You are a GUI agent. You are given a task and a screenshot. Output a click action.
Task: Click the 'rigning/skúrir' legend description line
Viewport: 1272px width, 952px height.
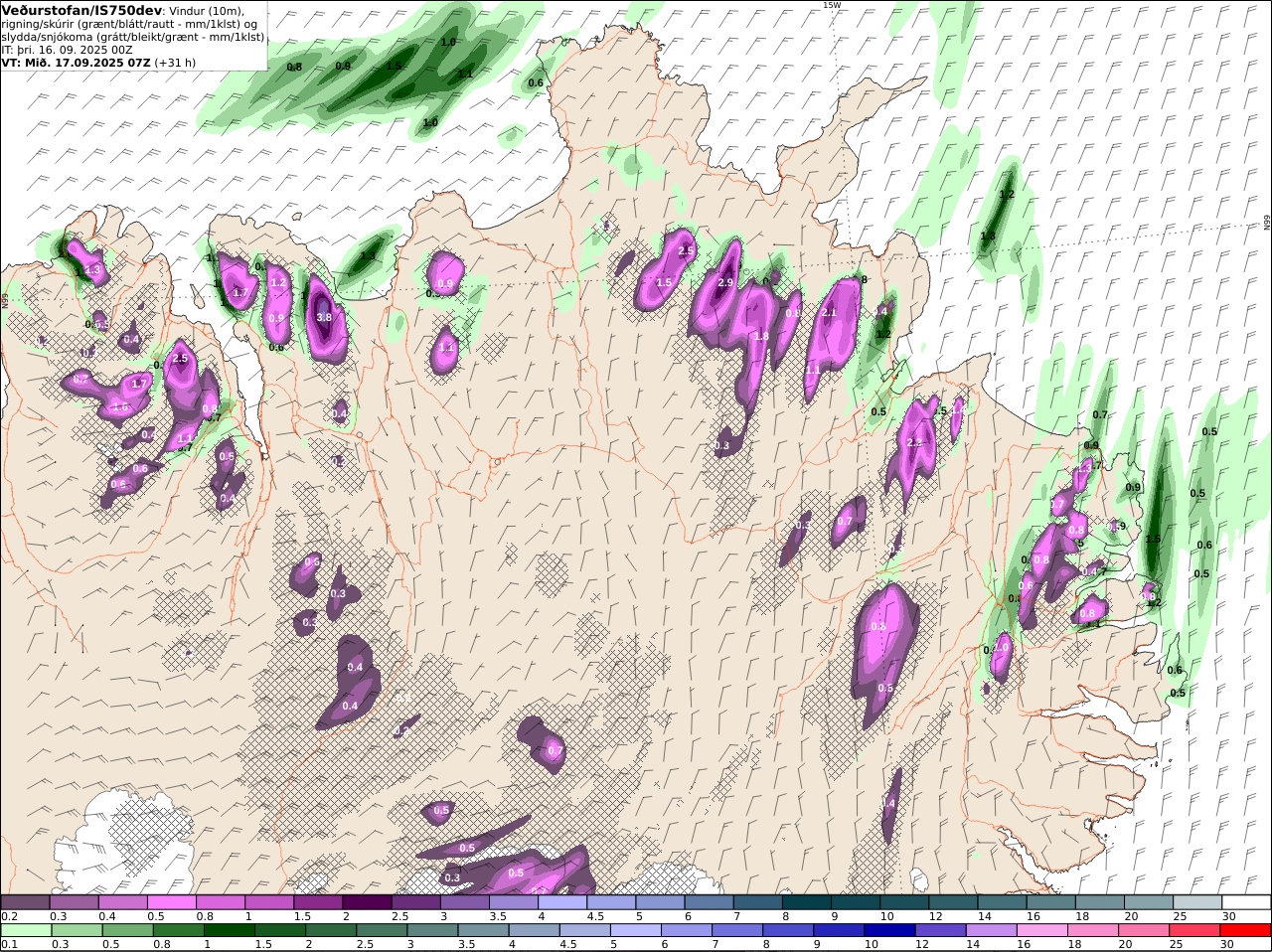[x=130, y=23]
